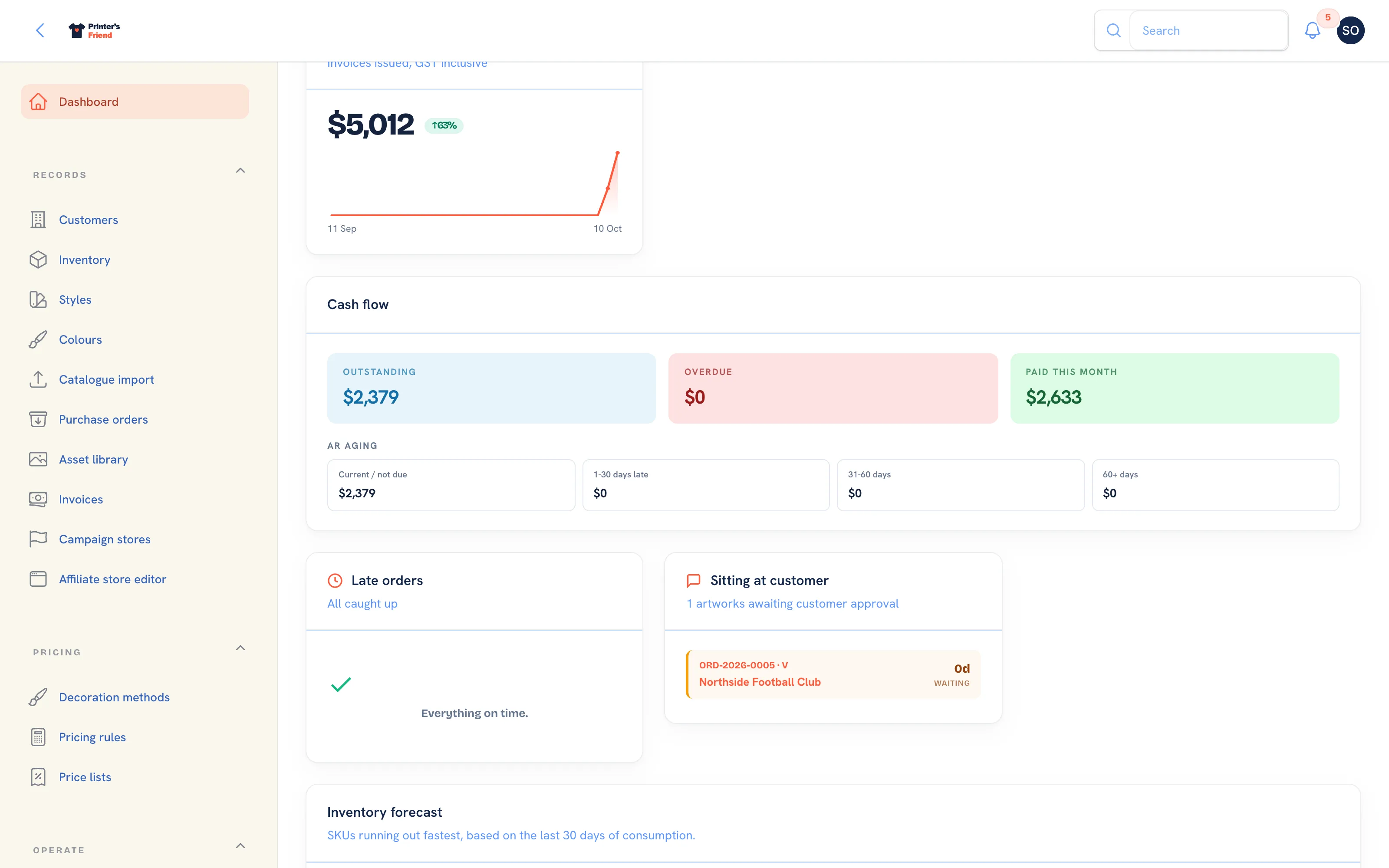Open Customers from the sidebar
The image size is (1389, 868).
point(89,220)
